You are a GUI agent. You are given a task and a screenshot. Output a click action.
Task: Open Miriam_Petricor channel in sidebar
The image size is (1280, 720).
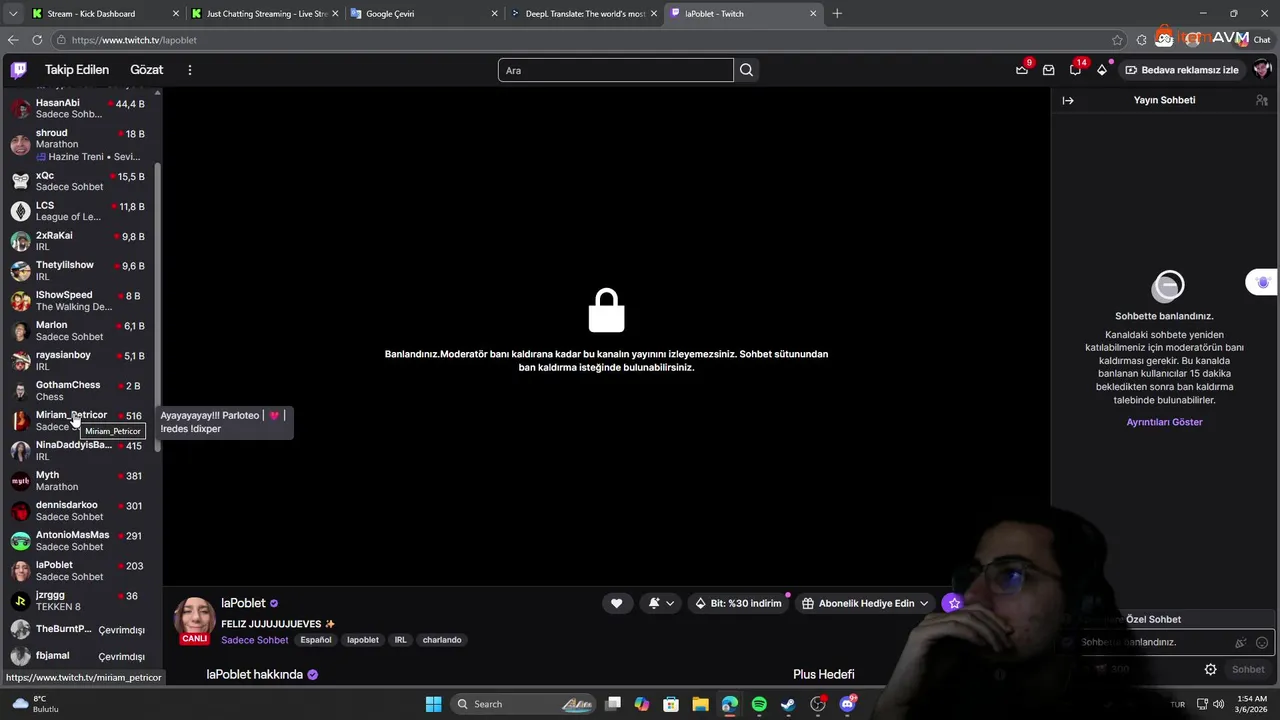click(x=80, y=421)
